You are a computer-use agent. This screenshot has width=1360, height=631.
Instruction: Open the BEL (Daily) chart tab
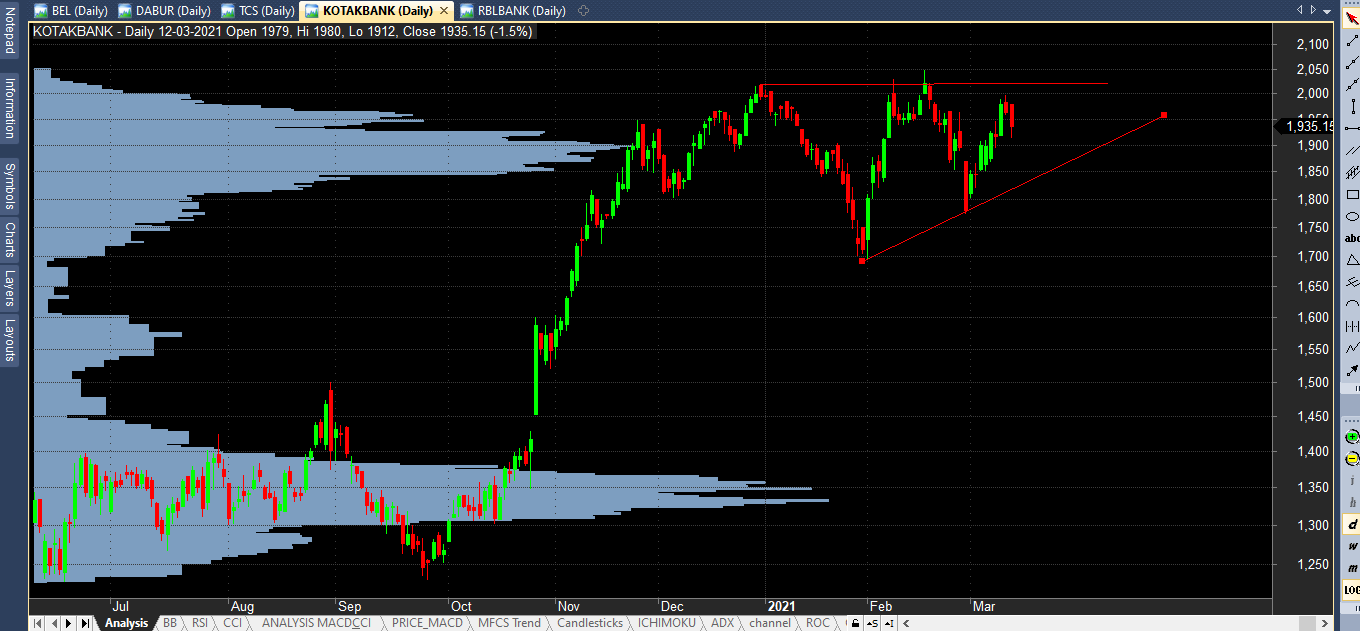[x=72, y=10]
